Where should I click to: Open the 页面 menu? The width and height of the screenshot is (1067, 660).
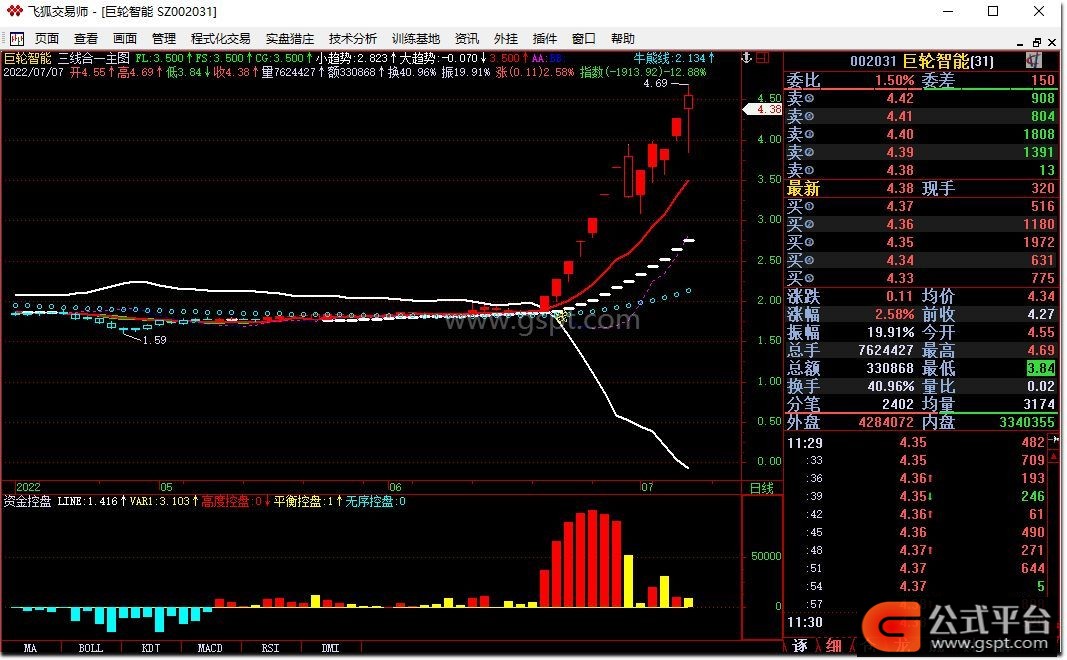point(47,39)
